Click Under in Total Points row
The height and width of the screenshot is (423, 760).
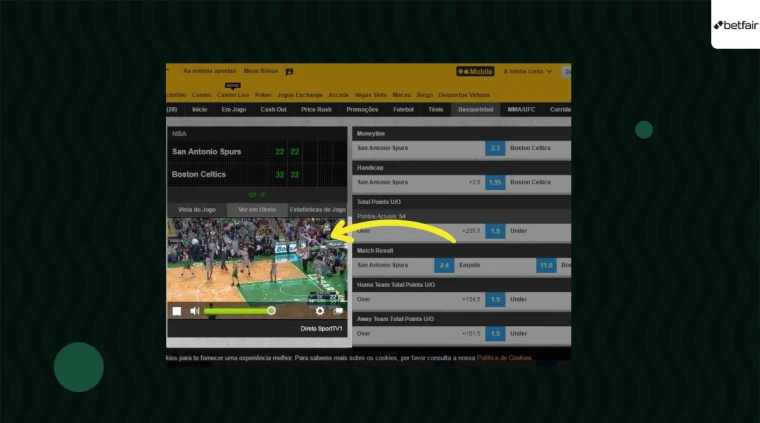[x=518, y=231]
